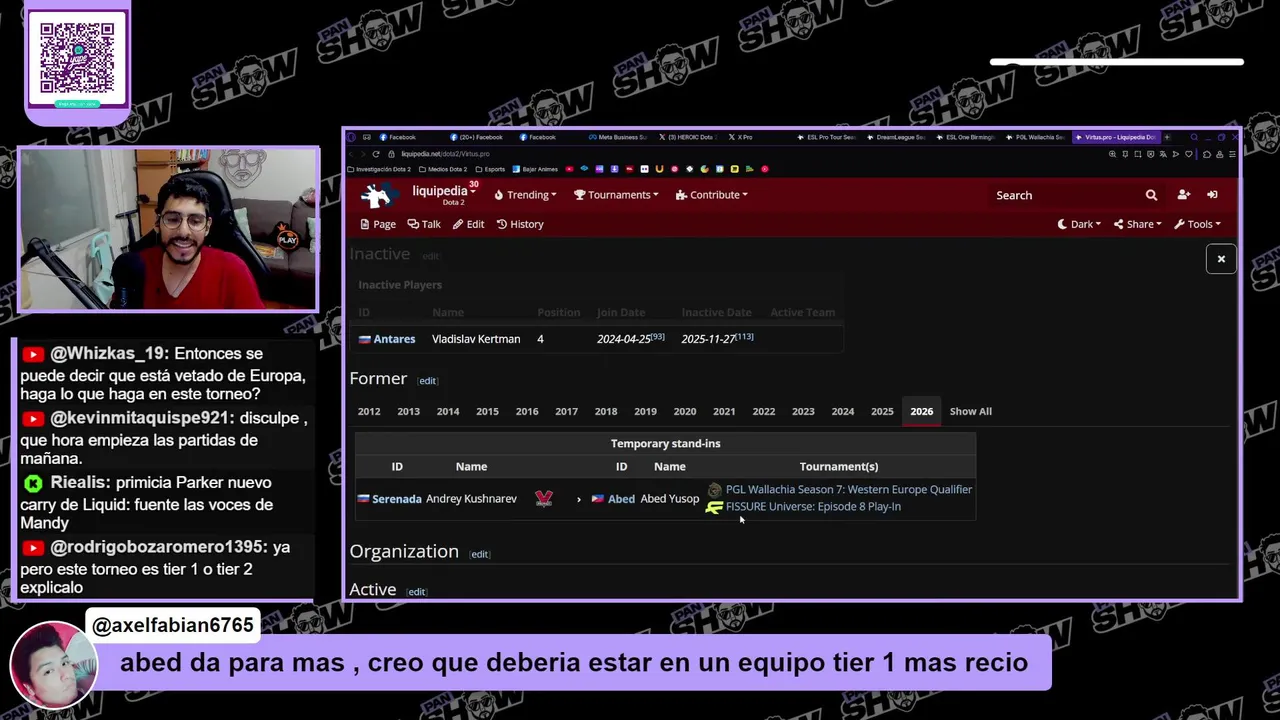Select the Show All tab

point(971,411)
